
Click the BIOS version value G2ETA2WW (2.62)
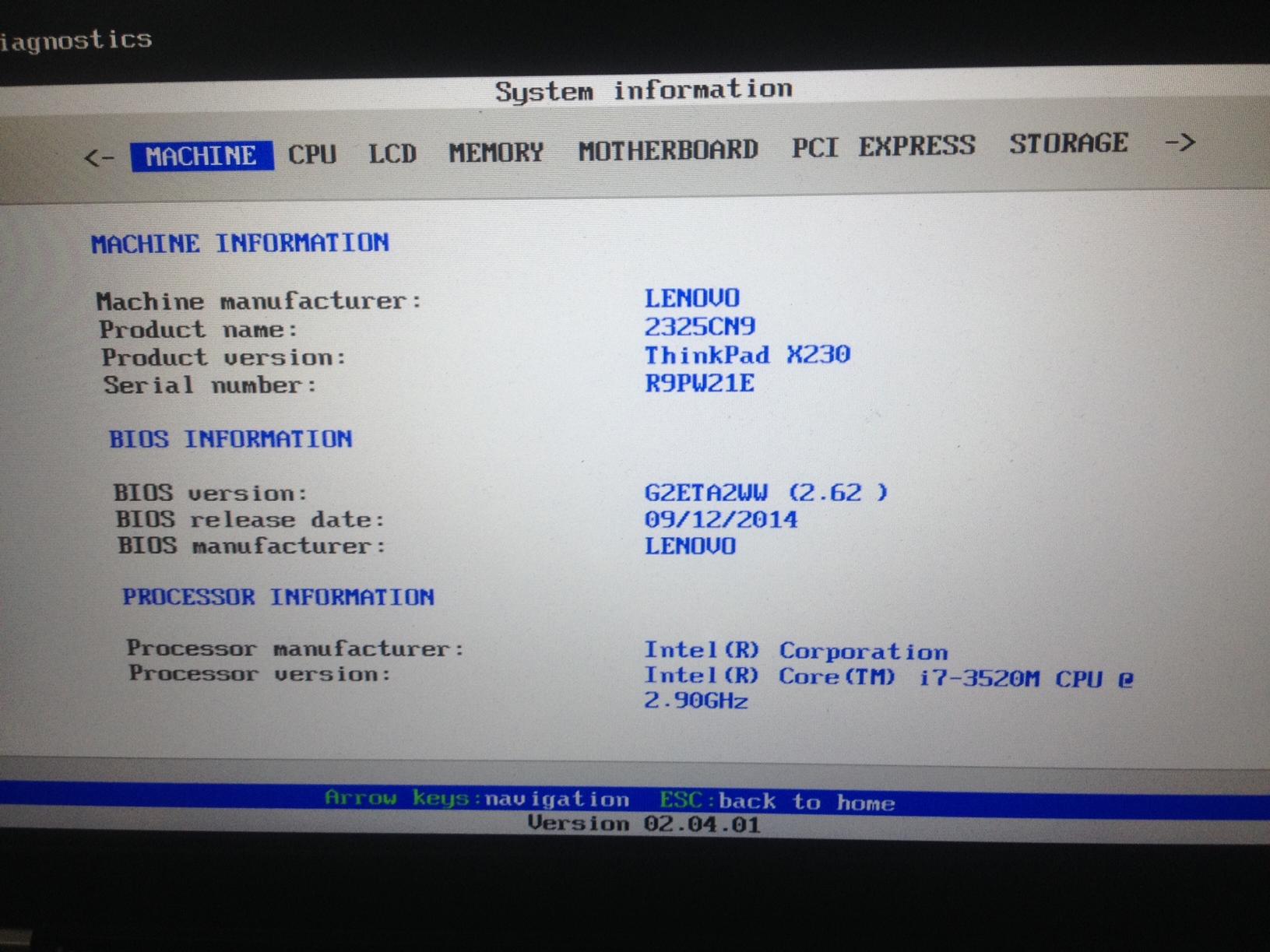pyautogui.click(x=765, y=493)
